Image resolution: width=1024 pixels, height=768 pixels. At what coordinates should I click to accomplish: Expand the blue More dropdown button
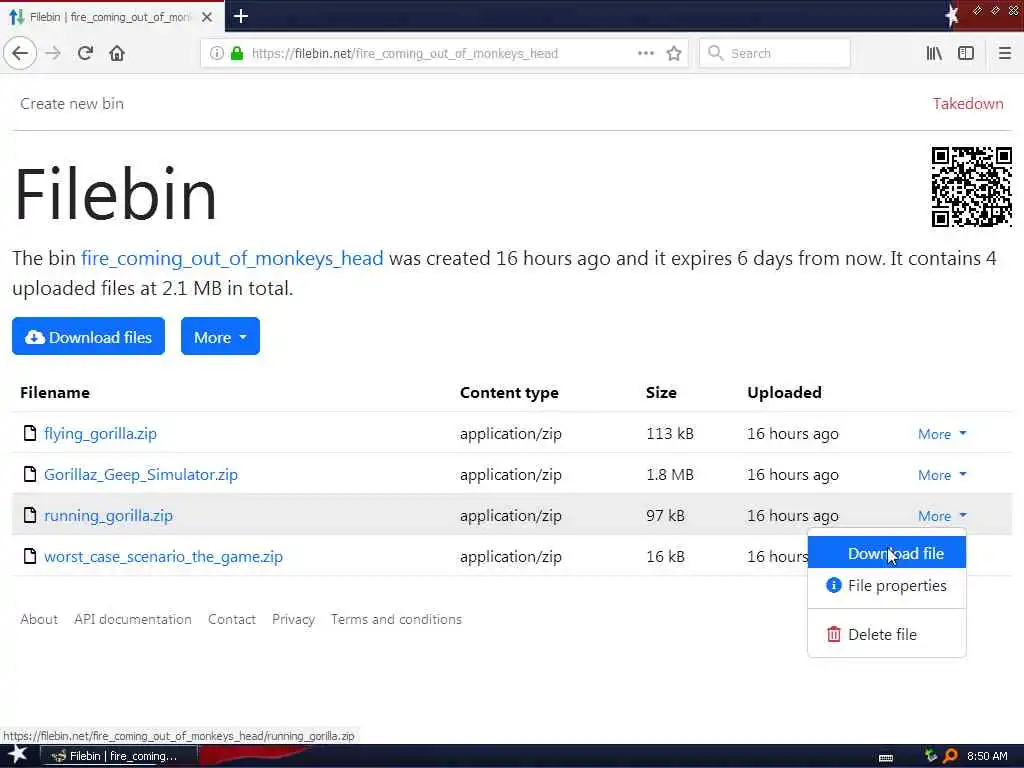220,336
